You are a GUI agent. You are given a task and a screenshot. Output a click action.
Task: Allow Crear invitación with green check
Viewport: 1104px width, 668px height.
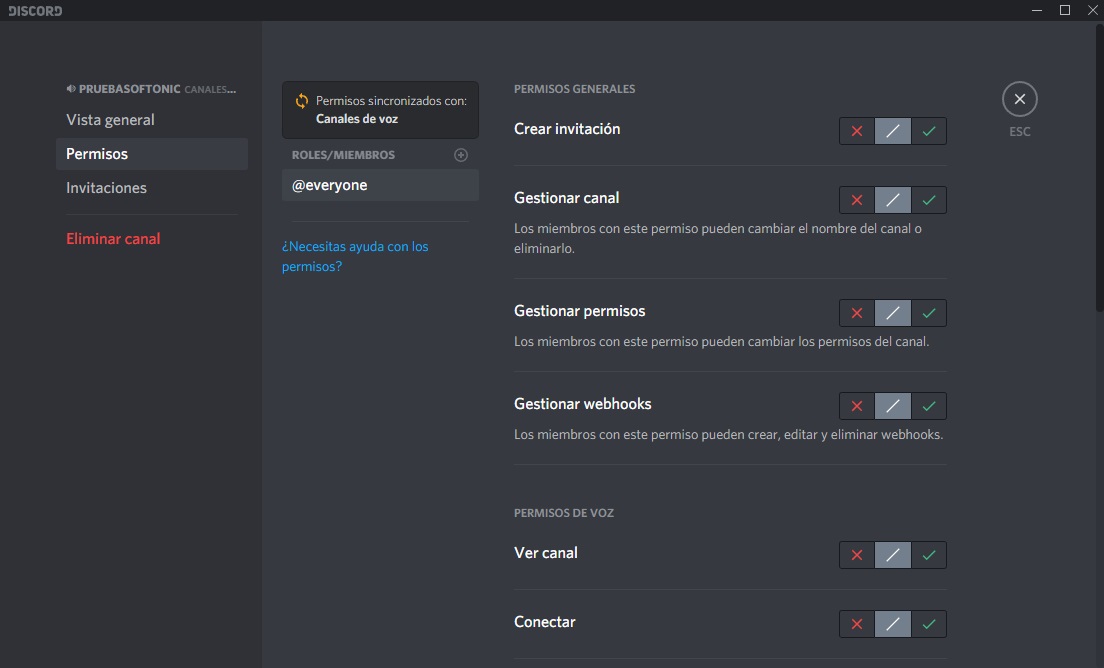tap(929, 131)
